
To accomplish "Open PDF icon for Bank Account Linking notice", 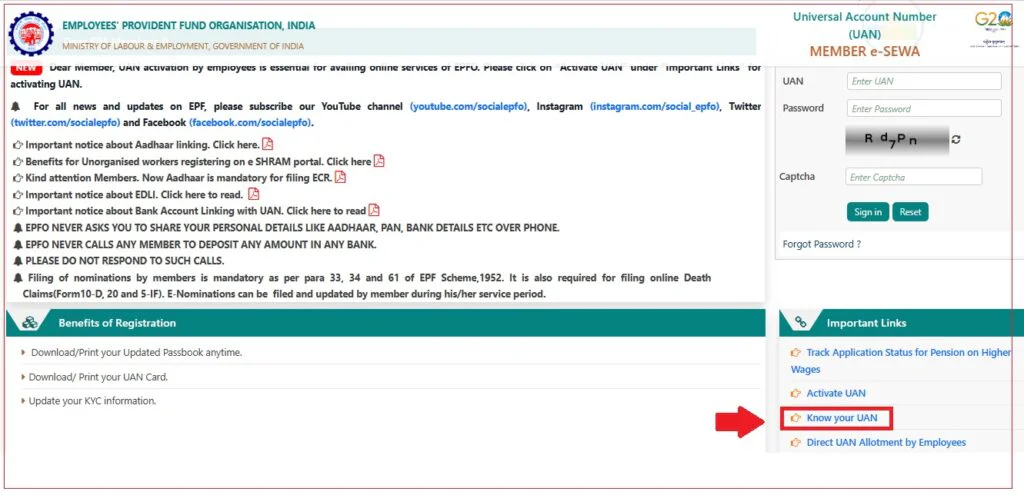I will tap(374, 210).
